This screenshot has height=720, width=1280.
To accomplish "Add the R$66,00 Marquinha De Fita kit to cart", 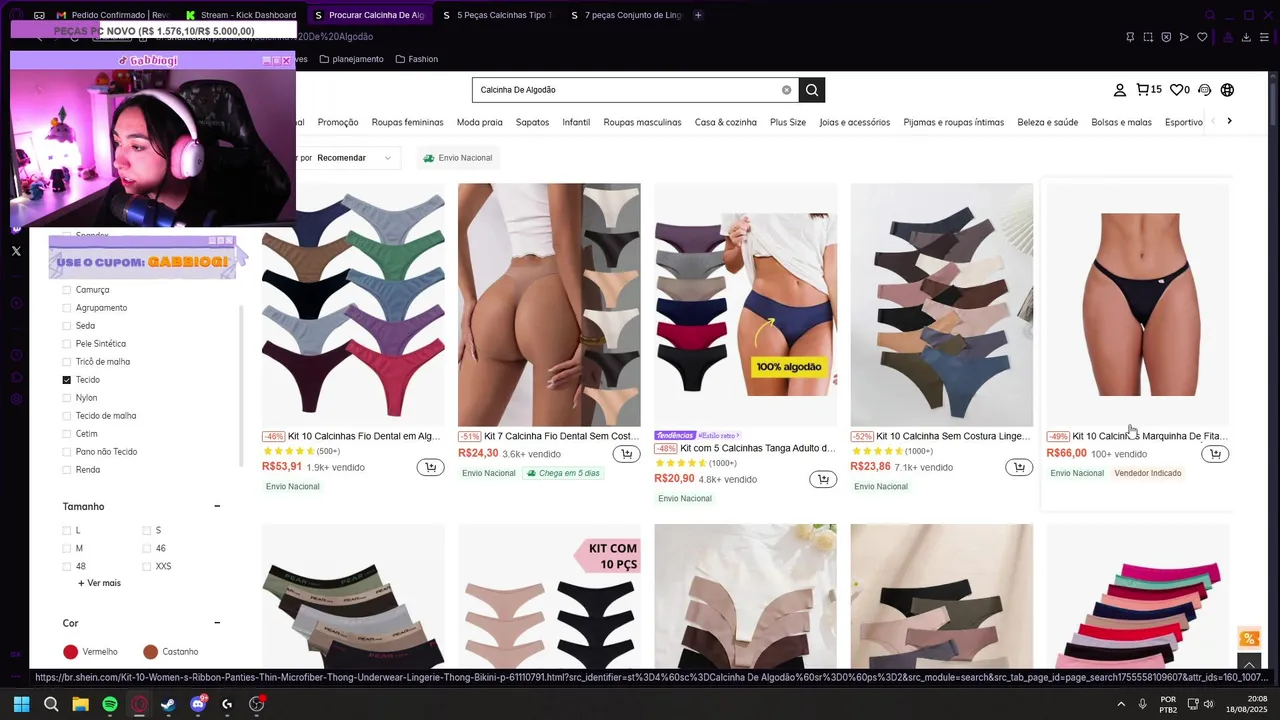I will 1215,454.
